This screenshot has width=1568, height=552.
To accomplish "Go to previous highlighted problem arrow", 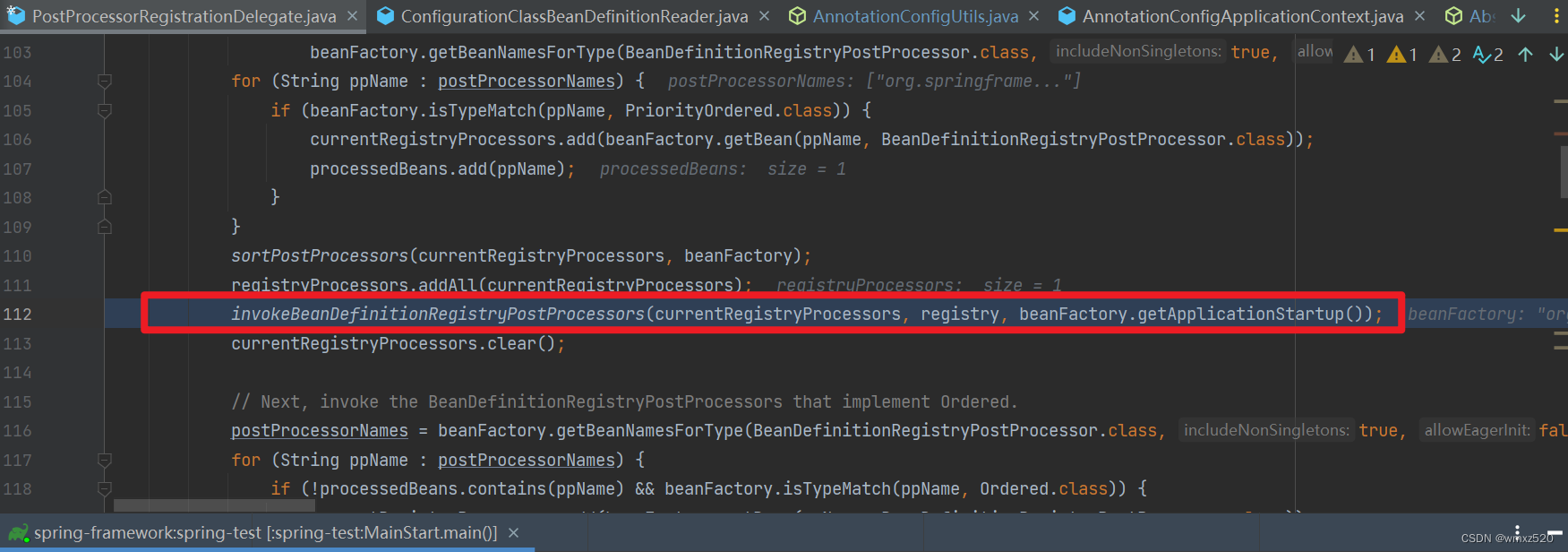I will [1526, 55].
